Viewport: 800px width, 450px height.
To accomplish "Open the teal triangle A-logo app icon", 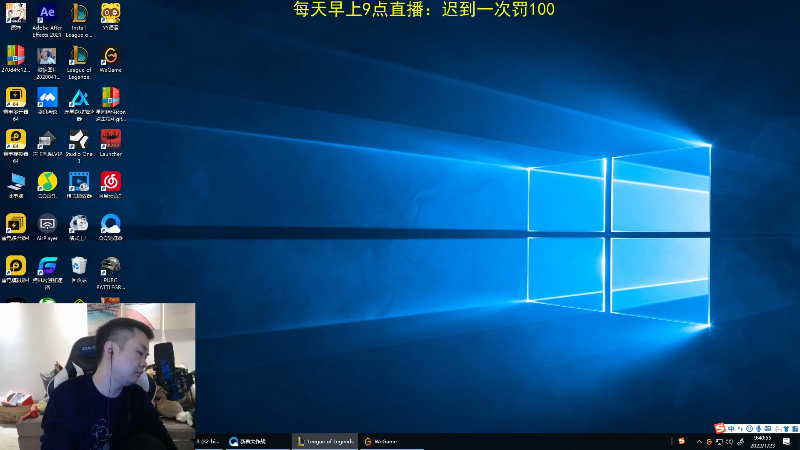I will [79, 104].
